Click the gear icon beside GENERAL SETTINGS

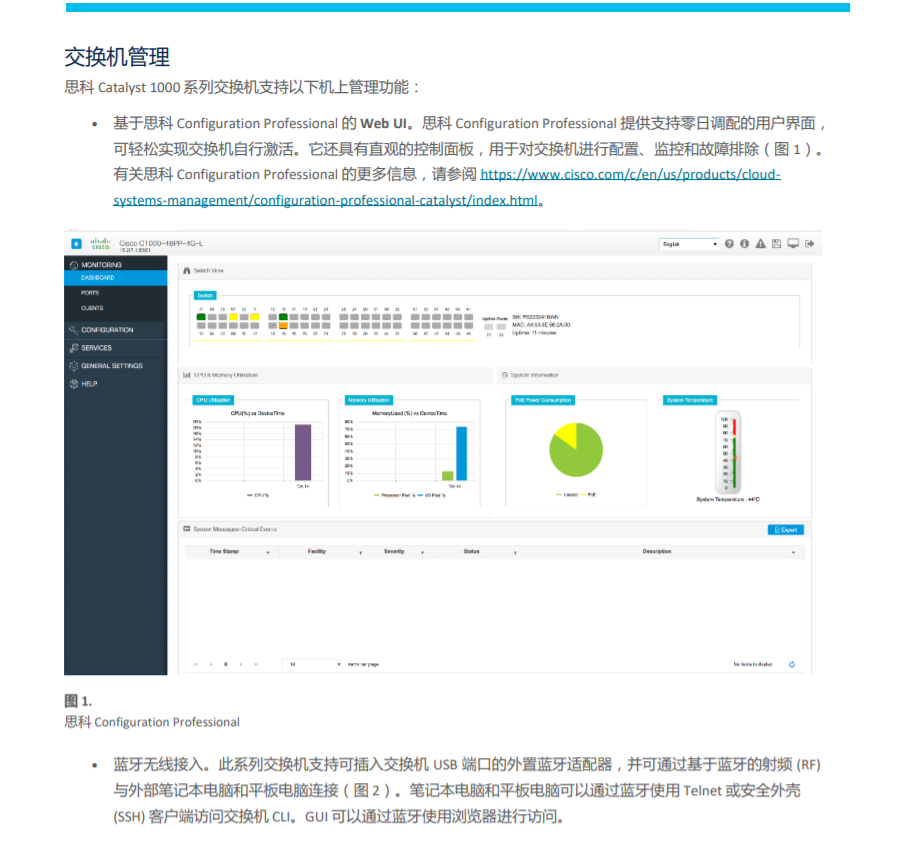pyautogui.click(x=73, y=366)
